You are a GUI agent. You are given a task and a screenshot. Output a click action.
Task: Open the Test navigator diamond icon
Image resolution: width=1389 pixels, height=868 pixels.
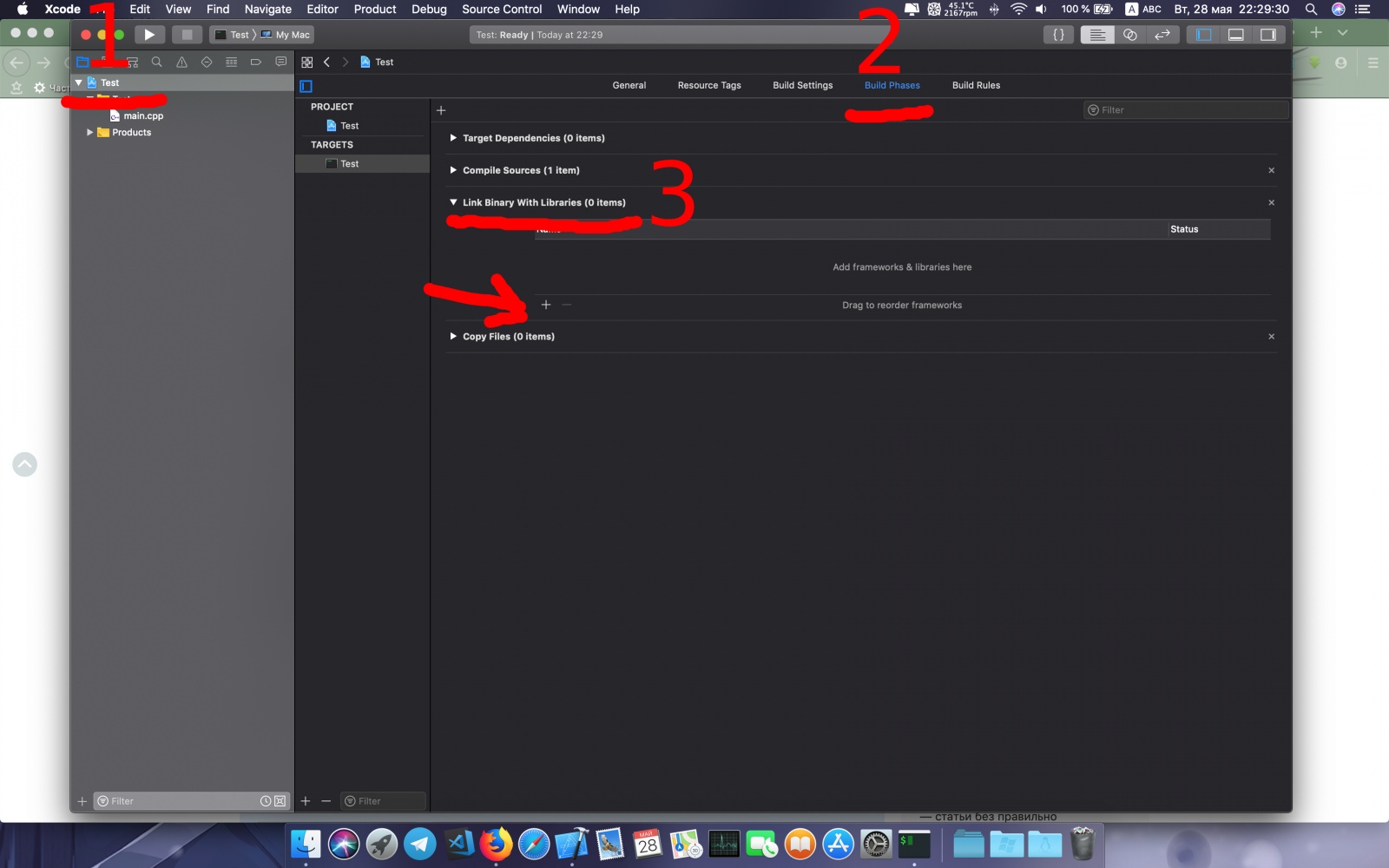pyautogui.click(x=207, y=62)
